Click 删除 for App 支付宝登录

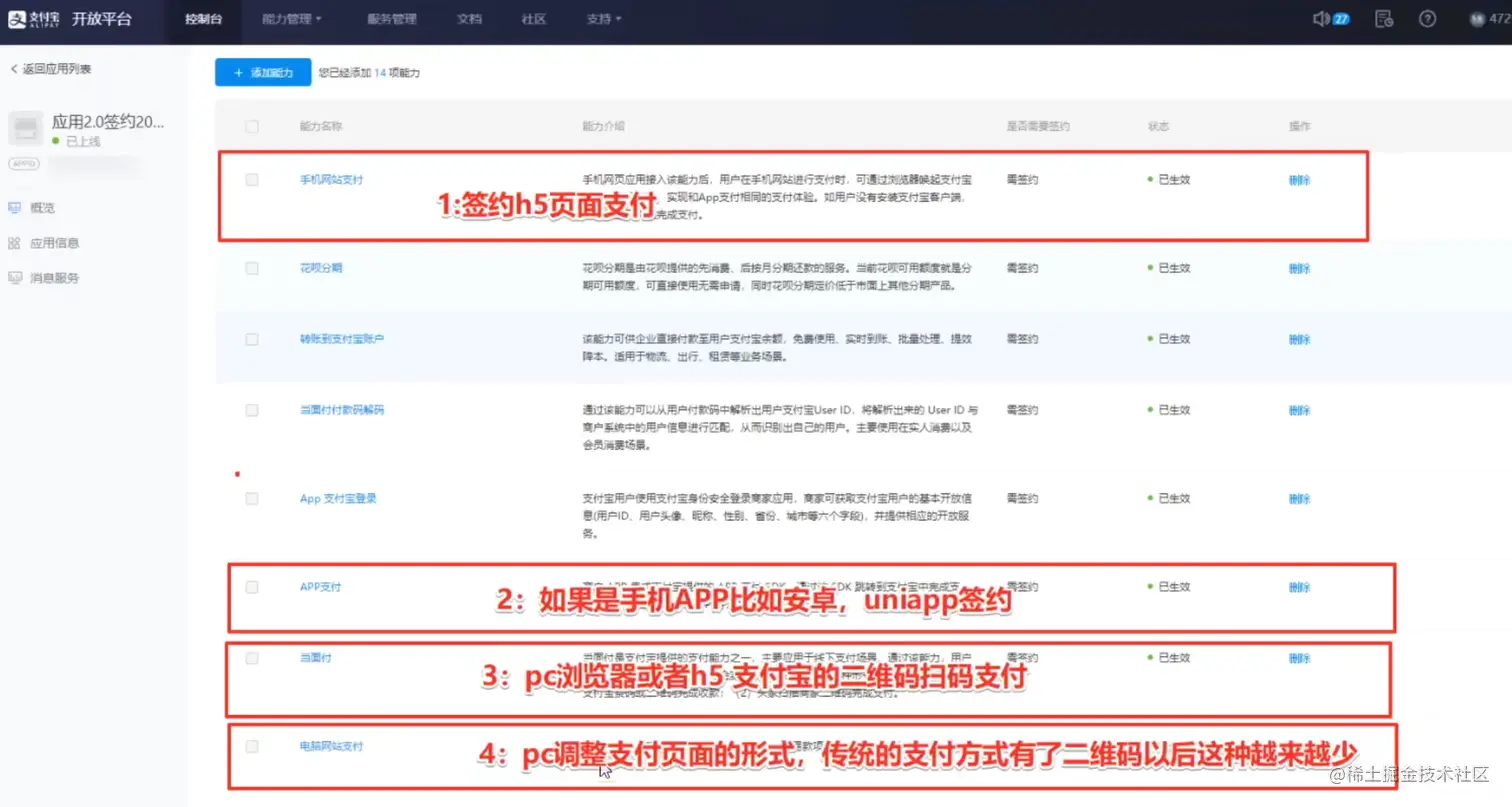pos(1299,498)
